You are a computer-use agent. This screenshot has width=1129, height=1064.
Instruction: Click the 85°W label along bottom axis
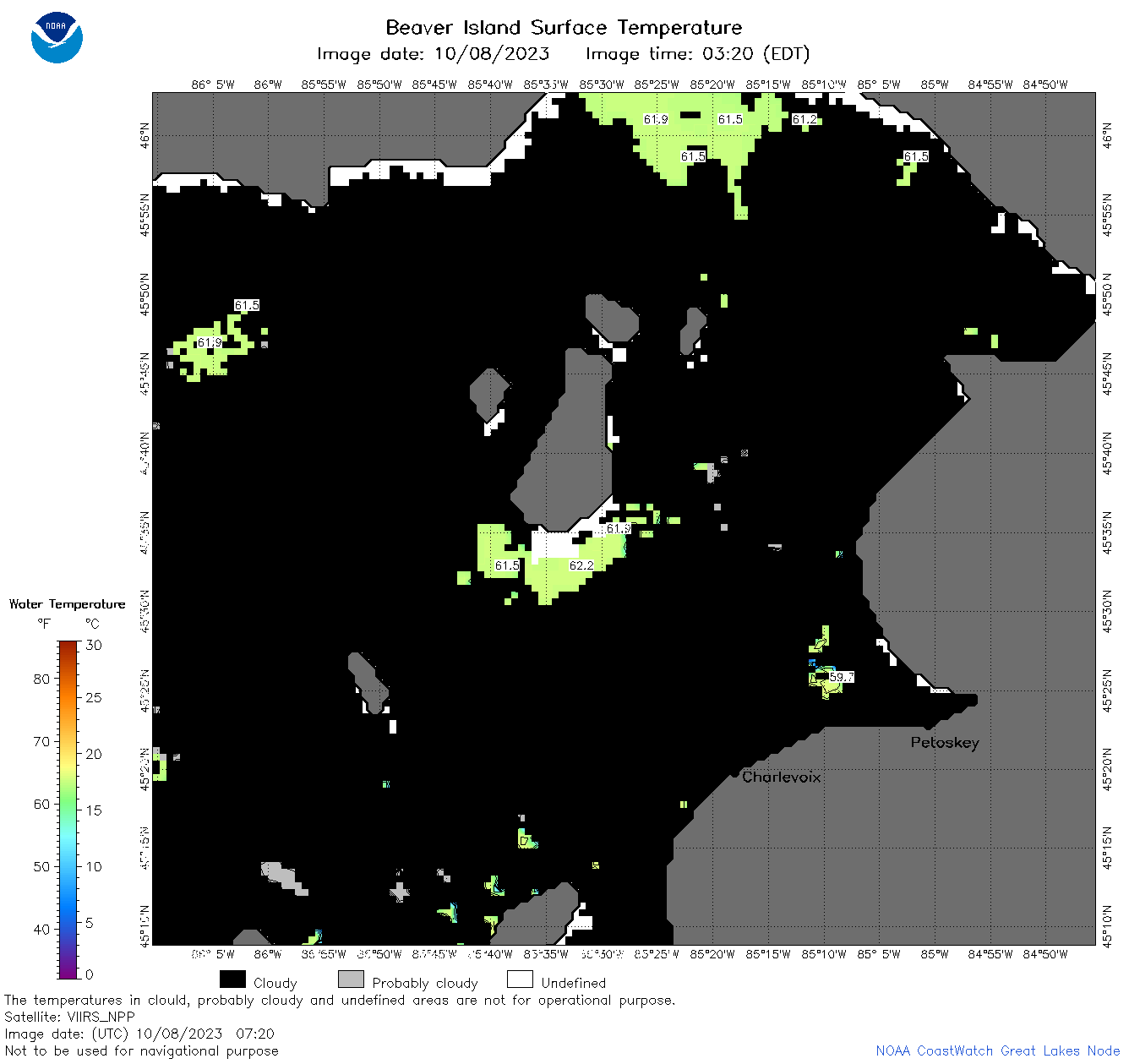[935, 954]
